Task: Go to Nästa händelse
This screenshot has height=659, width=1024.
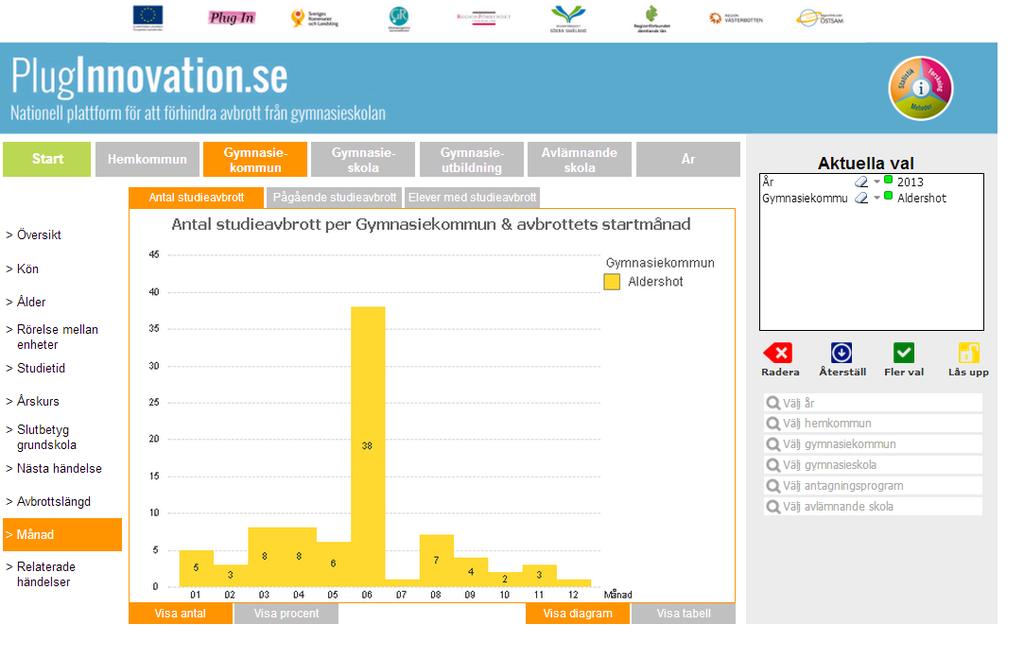Action: point(59,468)
